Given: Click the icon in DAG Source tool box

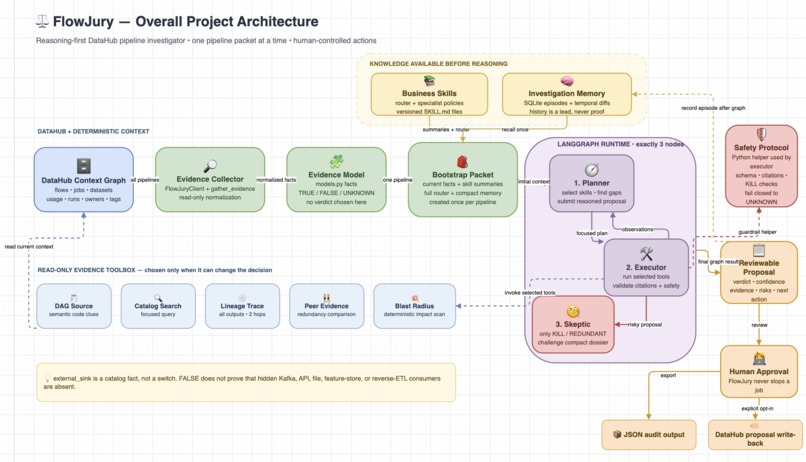Looking at the screenshot, I should coord(74,298).
